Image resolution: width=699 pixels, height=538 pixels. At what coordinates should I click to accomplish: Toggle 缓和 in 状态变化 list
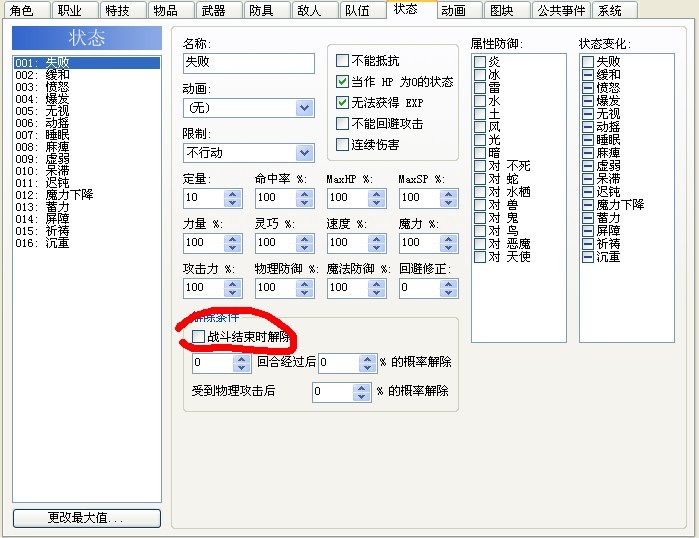588,75
